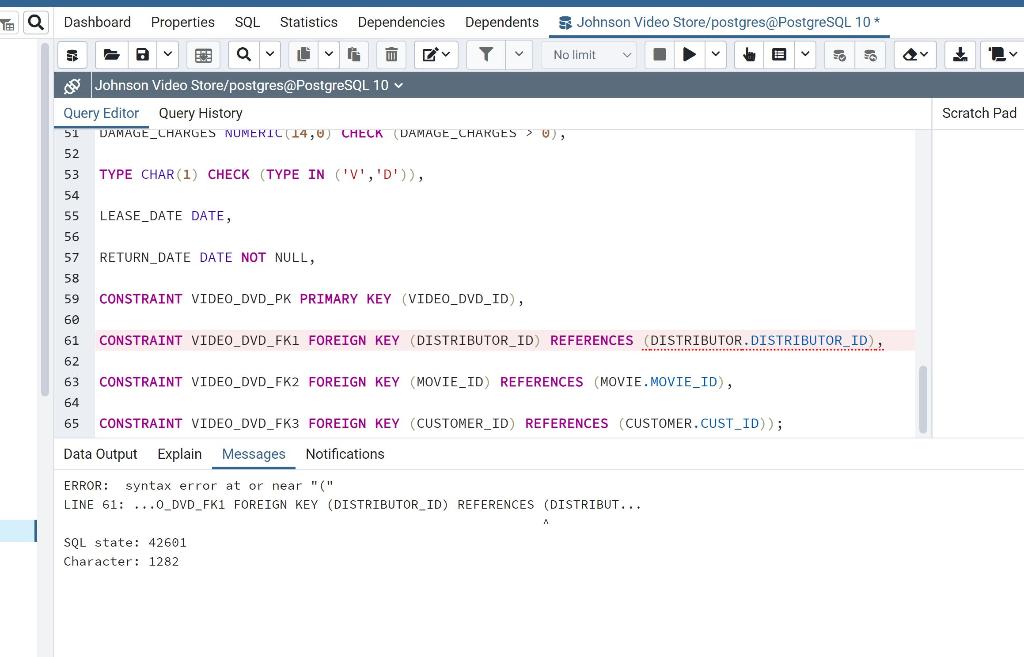Rollback the transaction
The width and height of the screenshot is (1024, 657).
[868, 55]
